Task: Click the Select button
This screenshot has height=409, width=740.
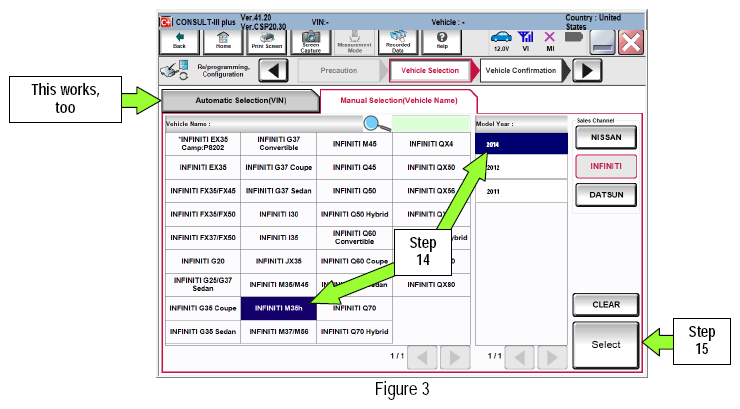Action: tap(606, 345)
